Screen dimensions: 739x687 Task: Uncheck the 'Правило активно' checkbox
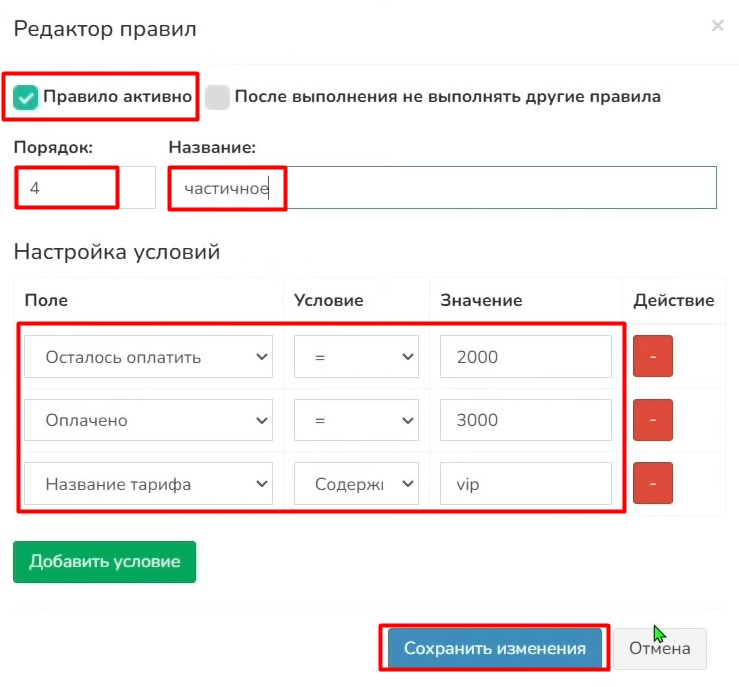(26, 97)
